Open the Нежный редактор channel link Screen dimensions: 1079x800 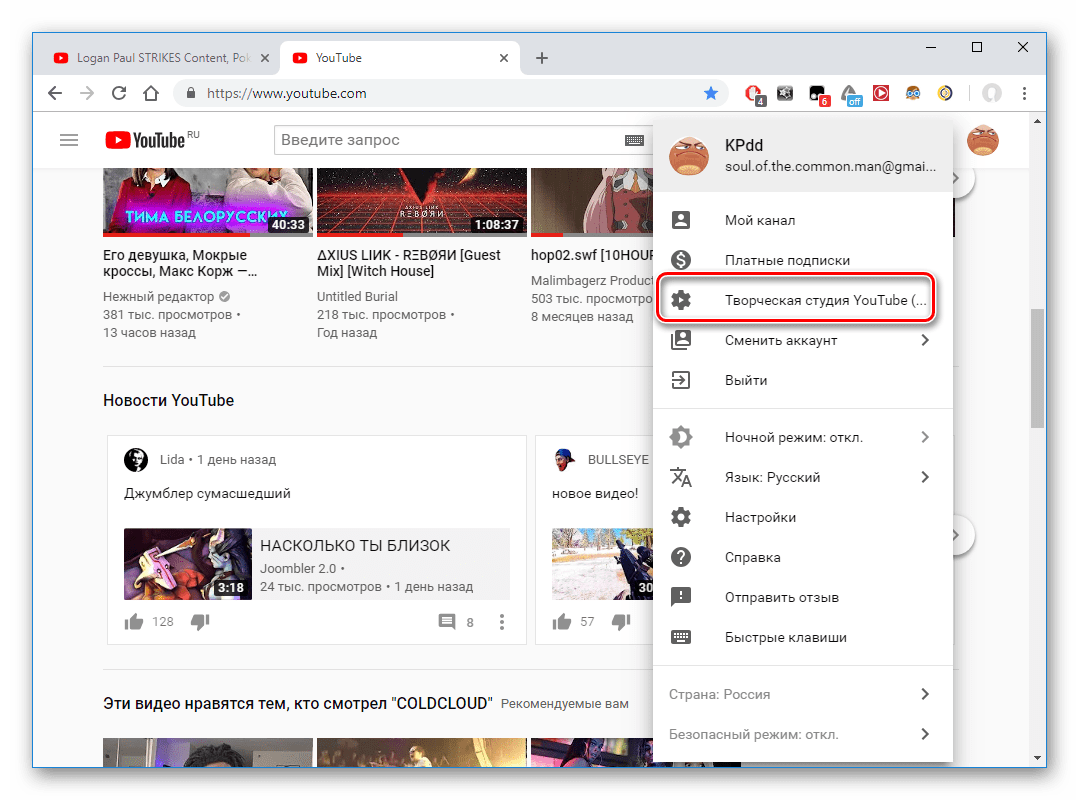158,297
